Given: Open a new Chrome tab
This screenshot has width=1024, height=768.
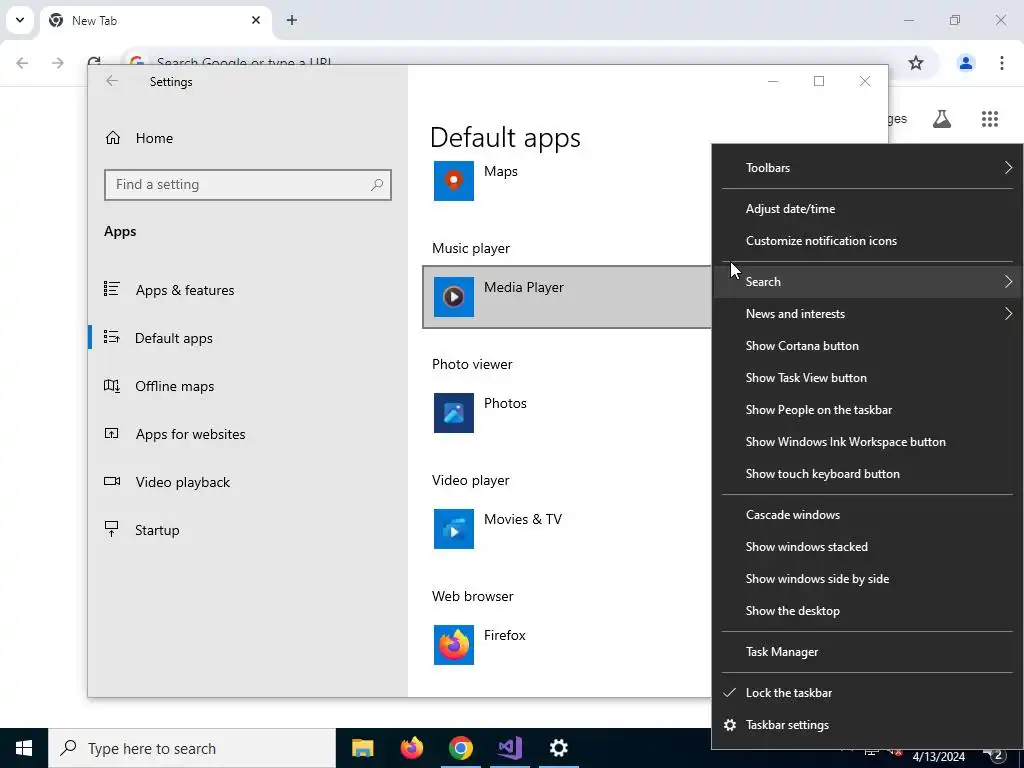Looking at the screenshot, I should point(292,20).
